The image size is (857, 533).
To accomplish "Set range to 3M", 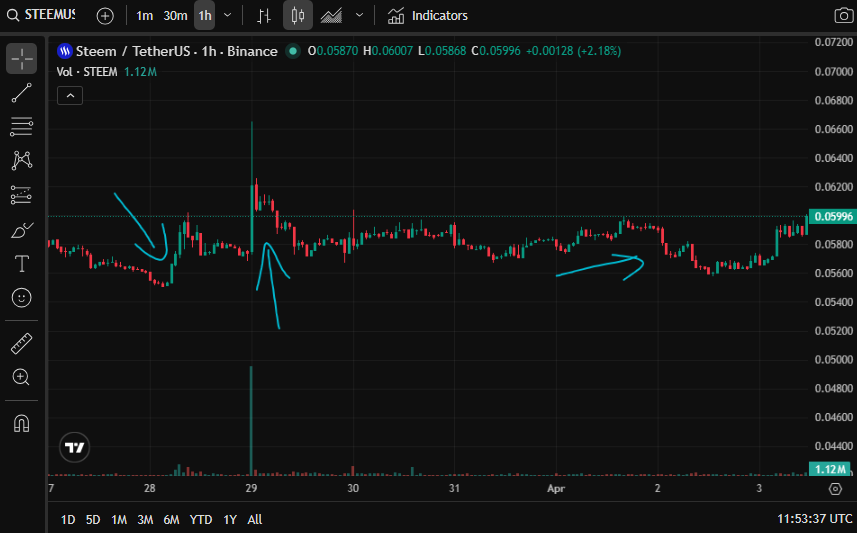I will (145, 519).
